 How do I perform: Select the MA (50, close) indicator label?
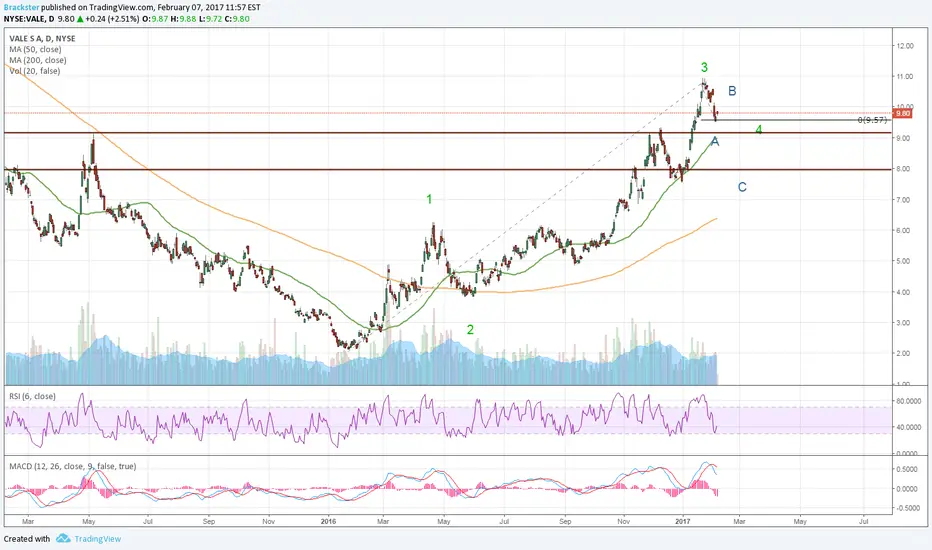coord(35,49)
